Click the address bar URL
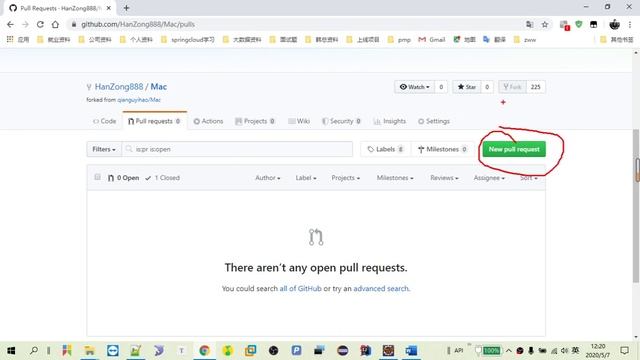Viewport: 640px width, 360px height. tap(138, 24)
